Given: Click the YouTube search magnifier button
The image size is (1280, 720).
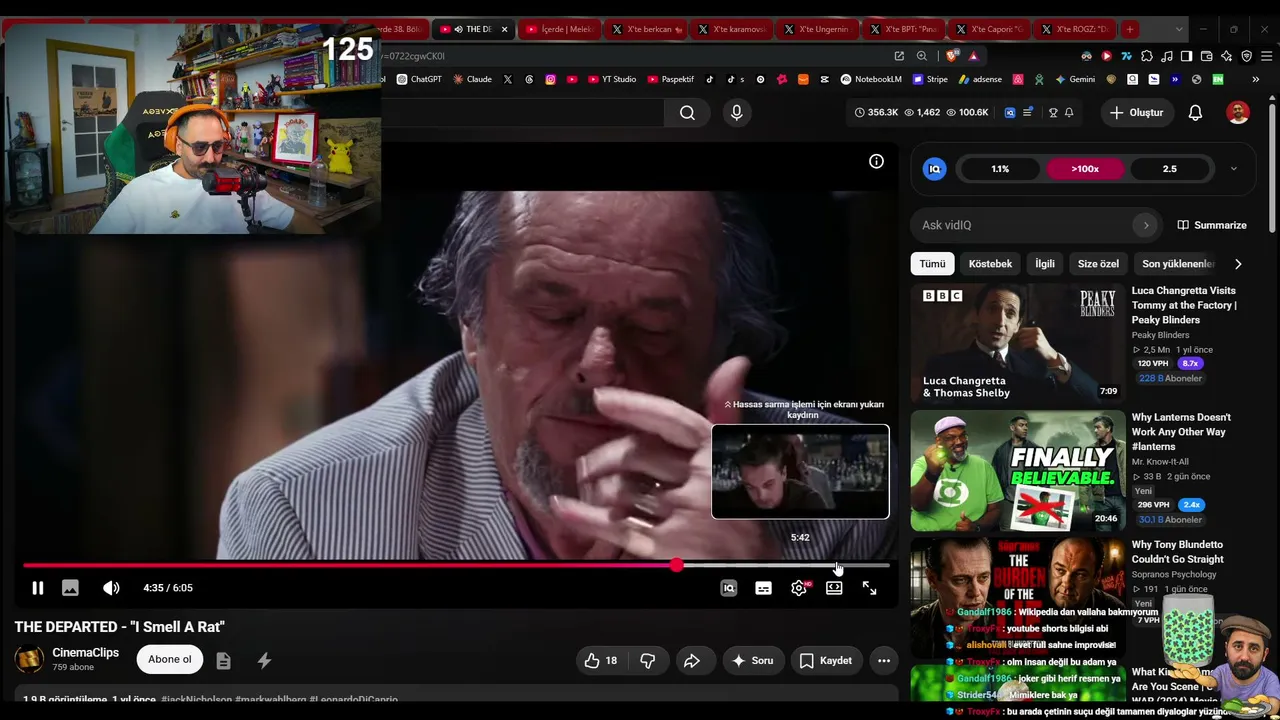Looking at the screenshot, I should pyautogui.click(x=687, y=113).
